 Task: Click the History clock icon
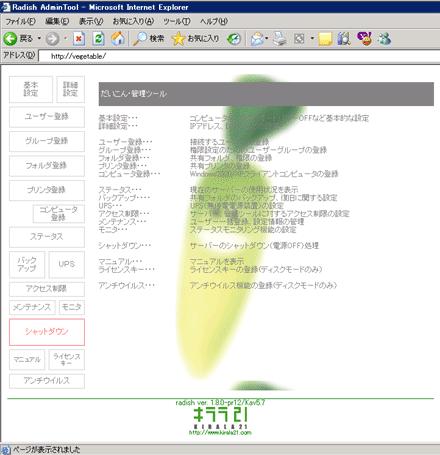(234, 39)
